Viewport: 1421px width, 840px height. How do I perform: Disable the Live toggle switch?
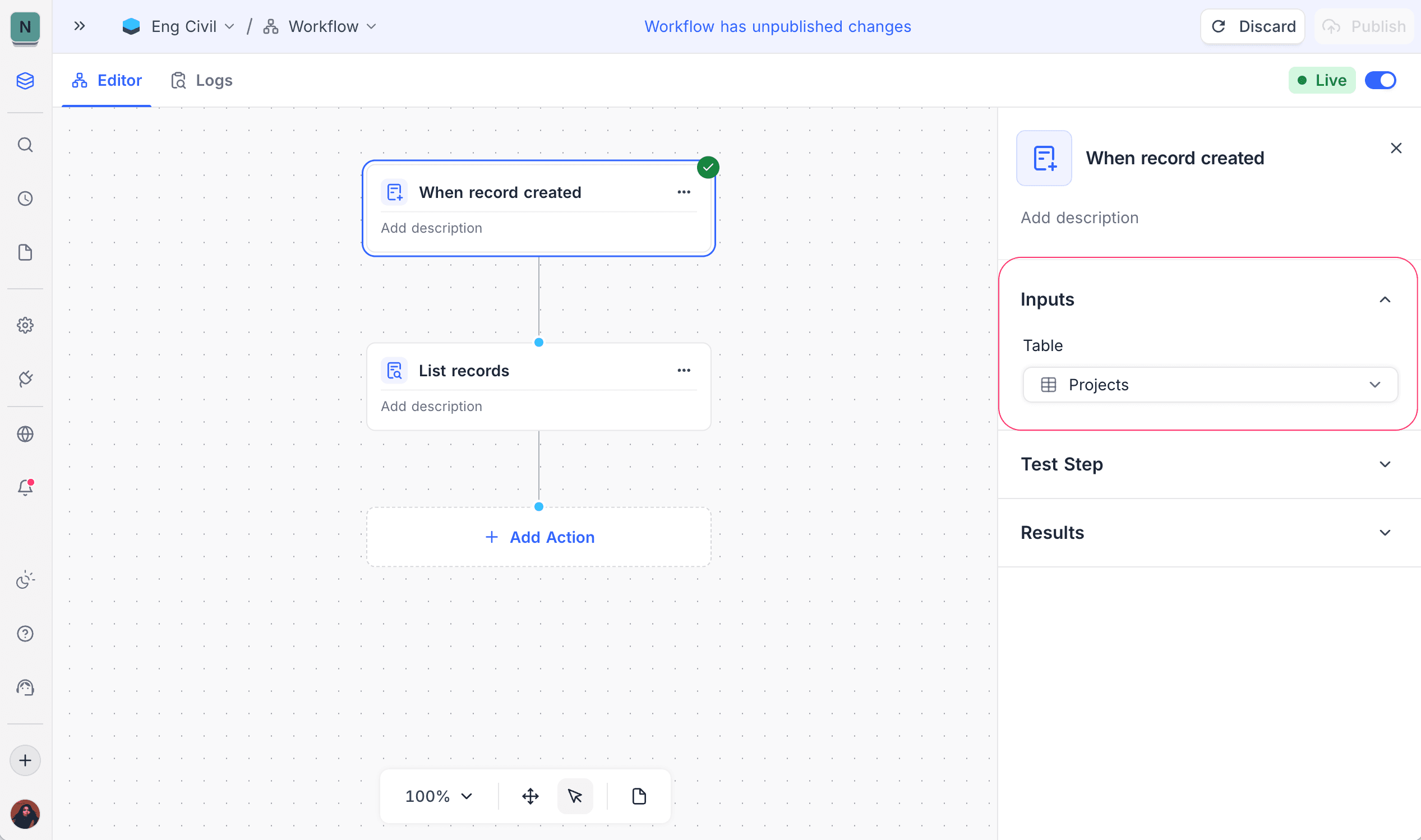coord(1380,80)
